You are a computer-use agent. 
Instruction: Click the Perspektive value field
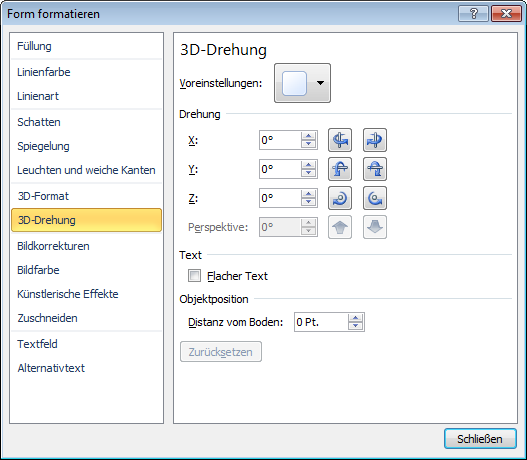280,227
